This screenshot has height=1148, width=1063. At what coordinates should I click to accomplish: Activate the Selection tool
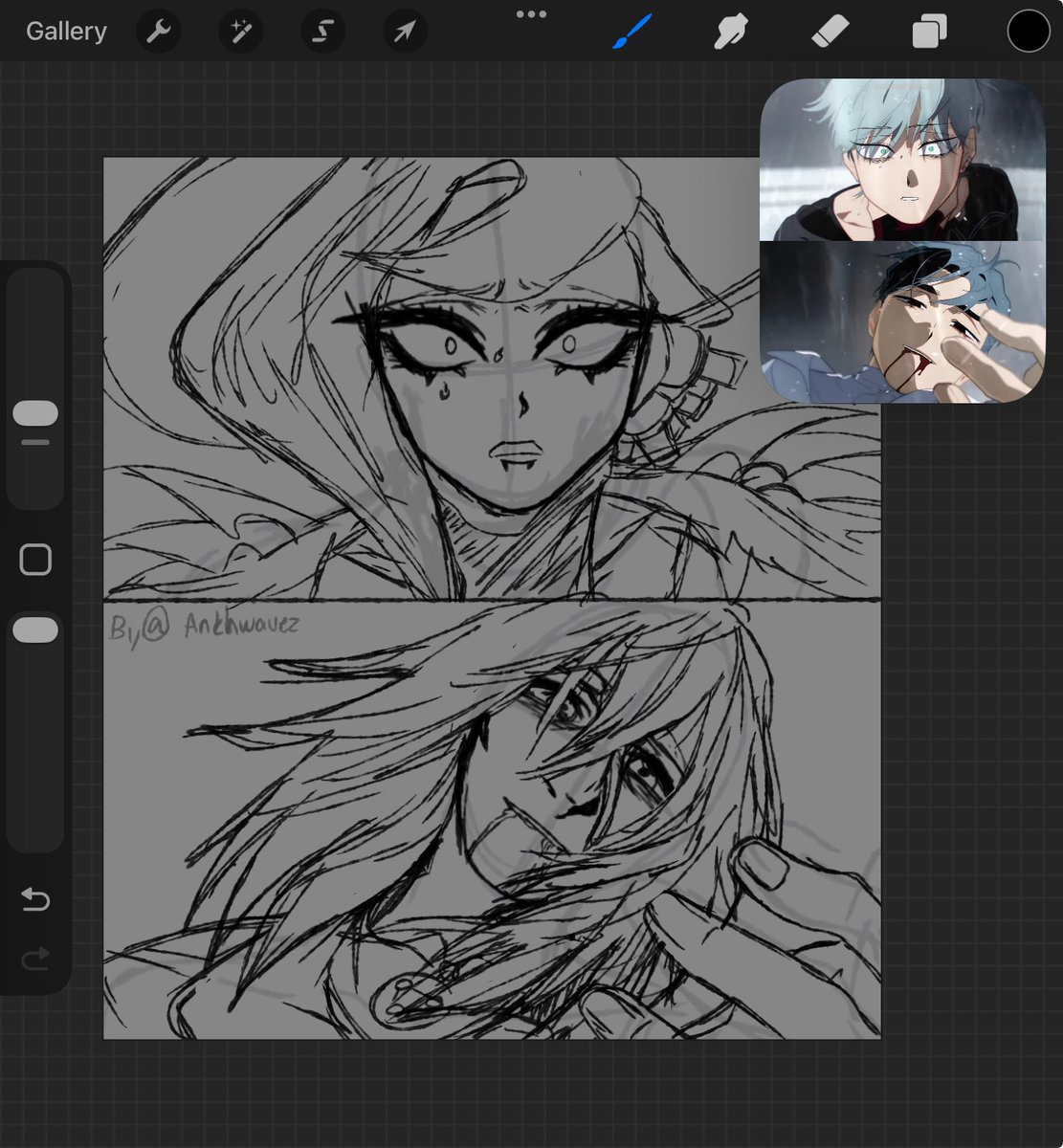[x=322, y=33]
